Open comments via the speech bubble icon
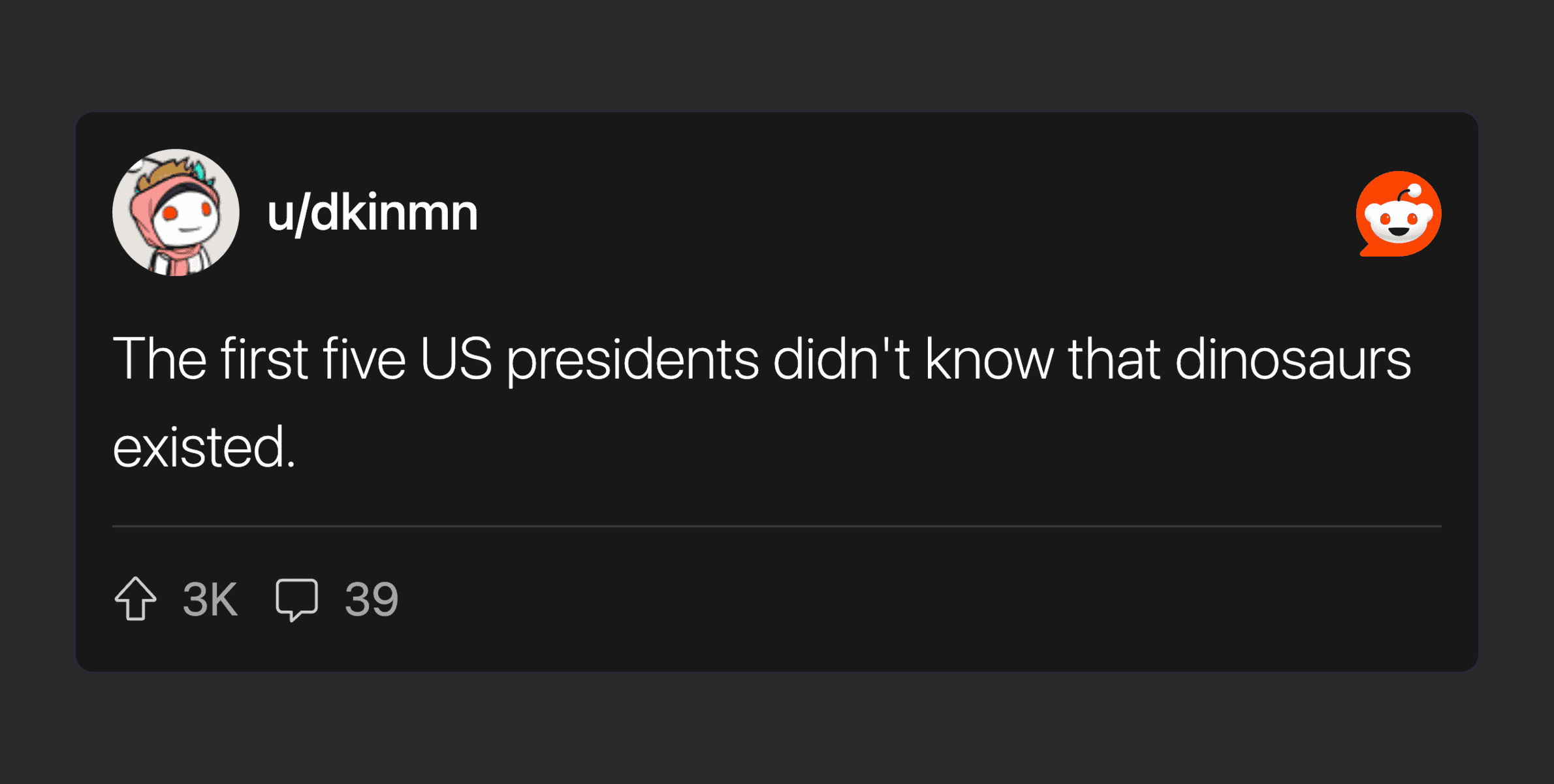1554x784 pixels. [296, 599]
